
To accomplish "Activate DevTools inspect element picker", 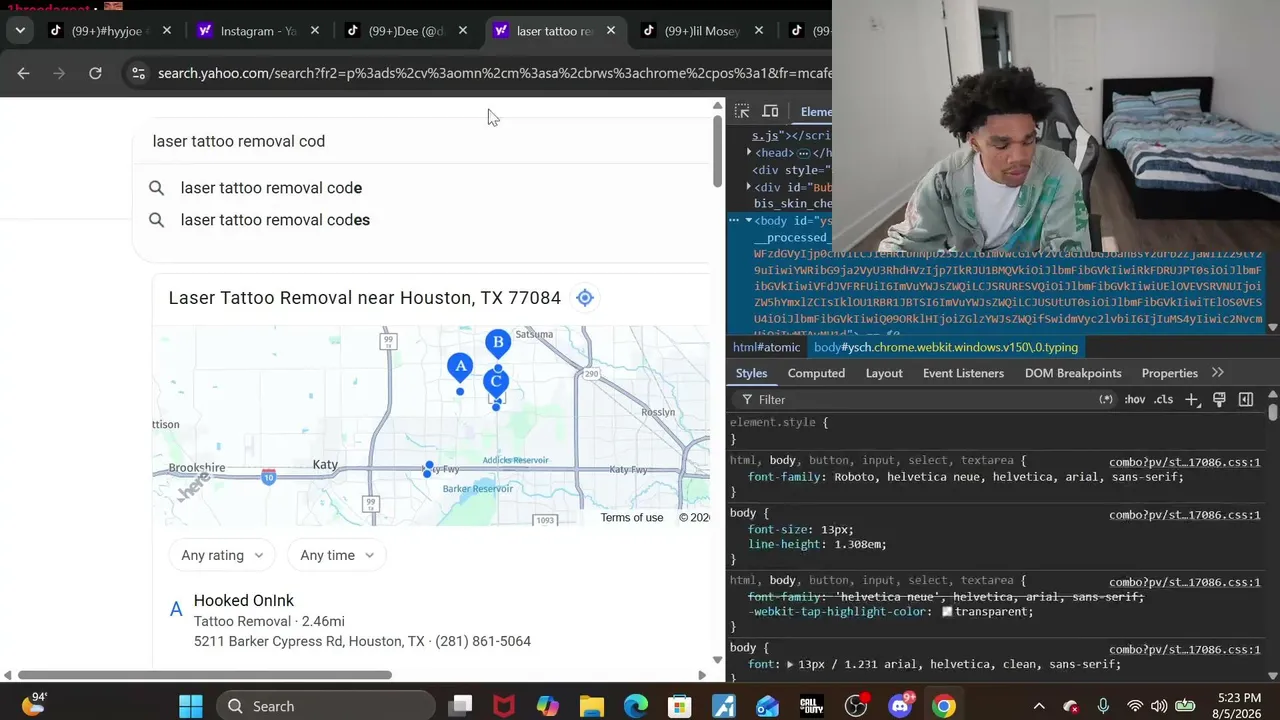I will point(742,112).
